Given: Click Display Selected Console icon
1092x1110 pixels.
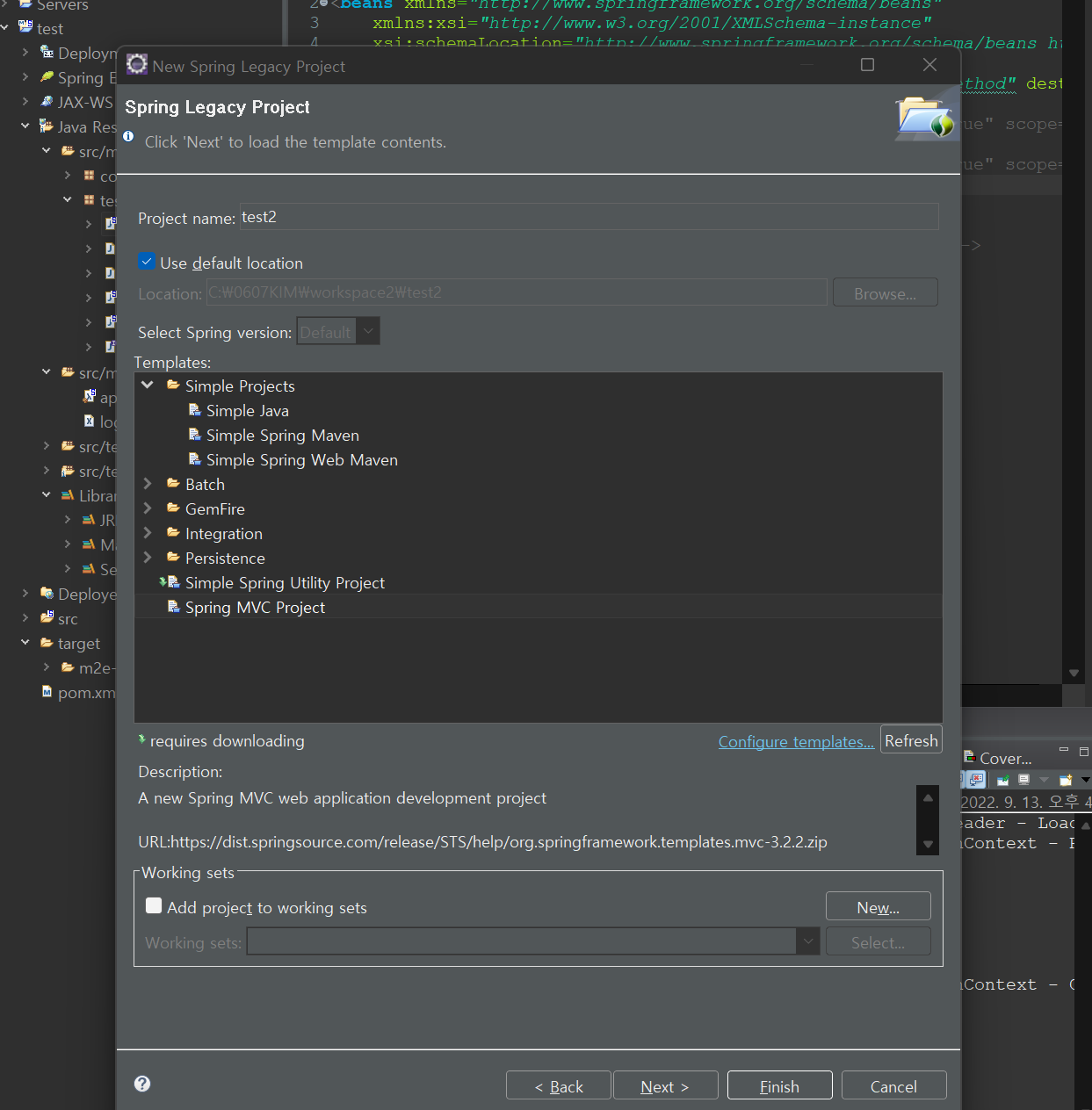Looking at the screenshot, I should [1023, 780].
